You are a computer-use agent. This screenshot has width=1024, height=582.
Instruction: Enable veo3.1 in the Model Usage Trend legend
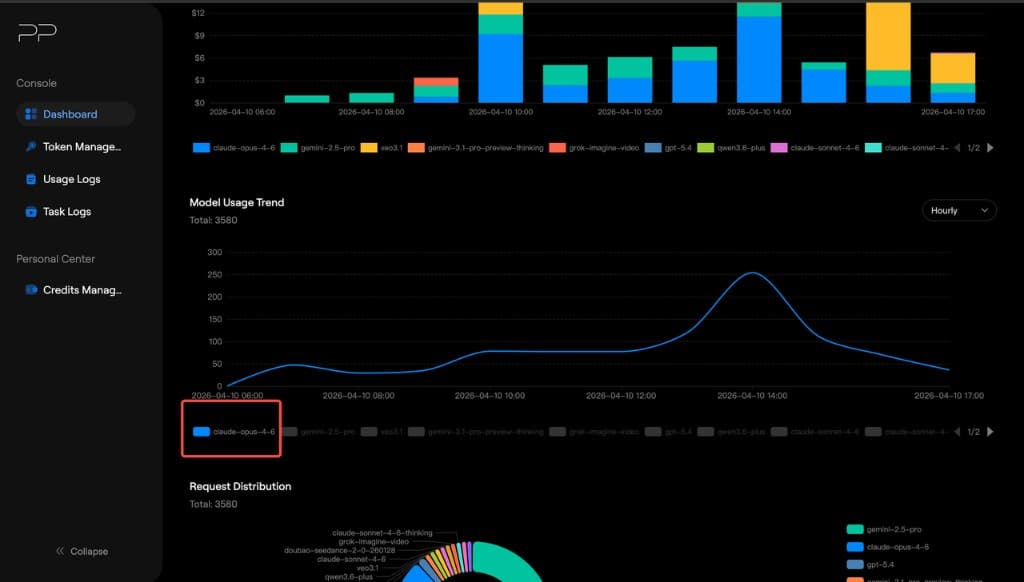(381, 432)
